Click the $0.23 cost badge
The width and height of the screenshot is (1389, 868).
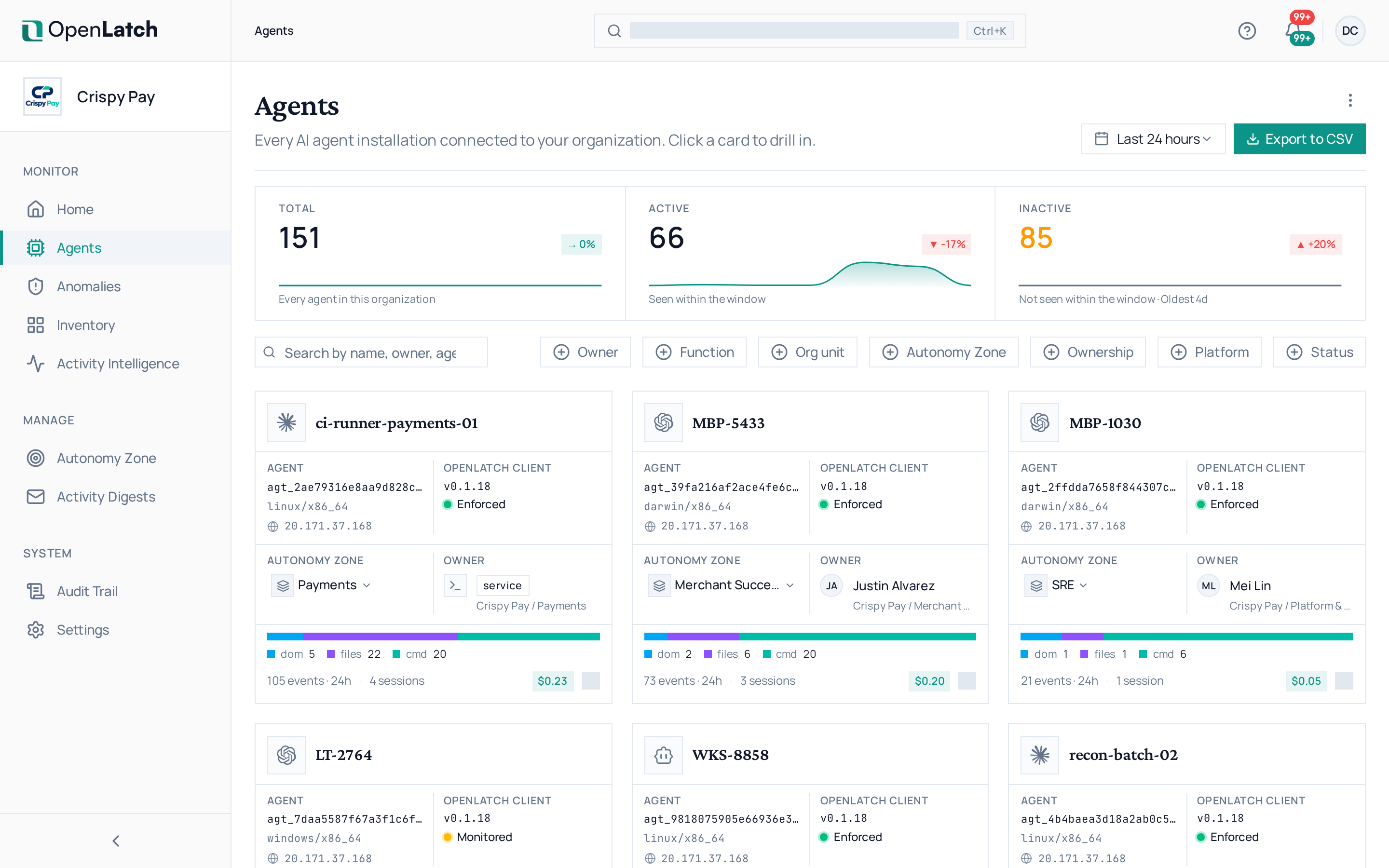(552, 681)
